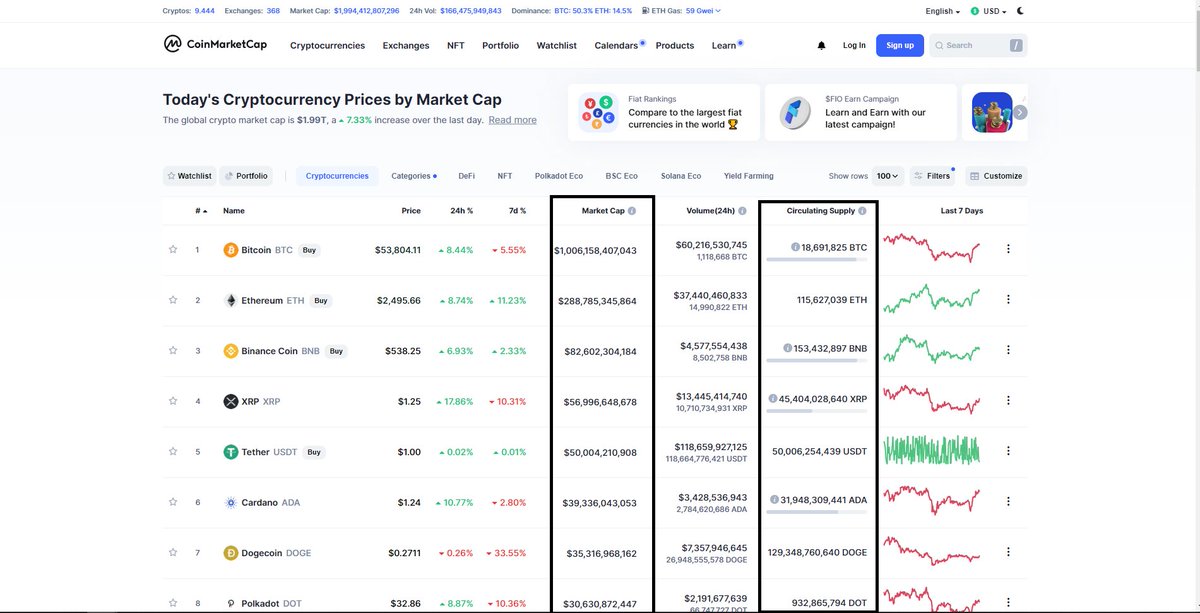Select the DeFi tab
The height and width of the screenshot is (613, 1200).
[467, 176]
